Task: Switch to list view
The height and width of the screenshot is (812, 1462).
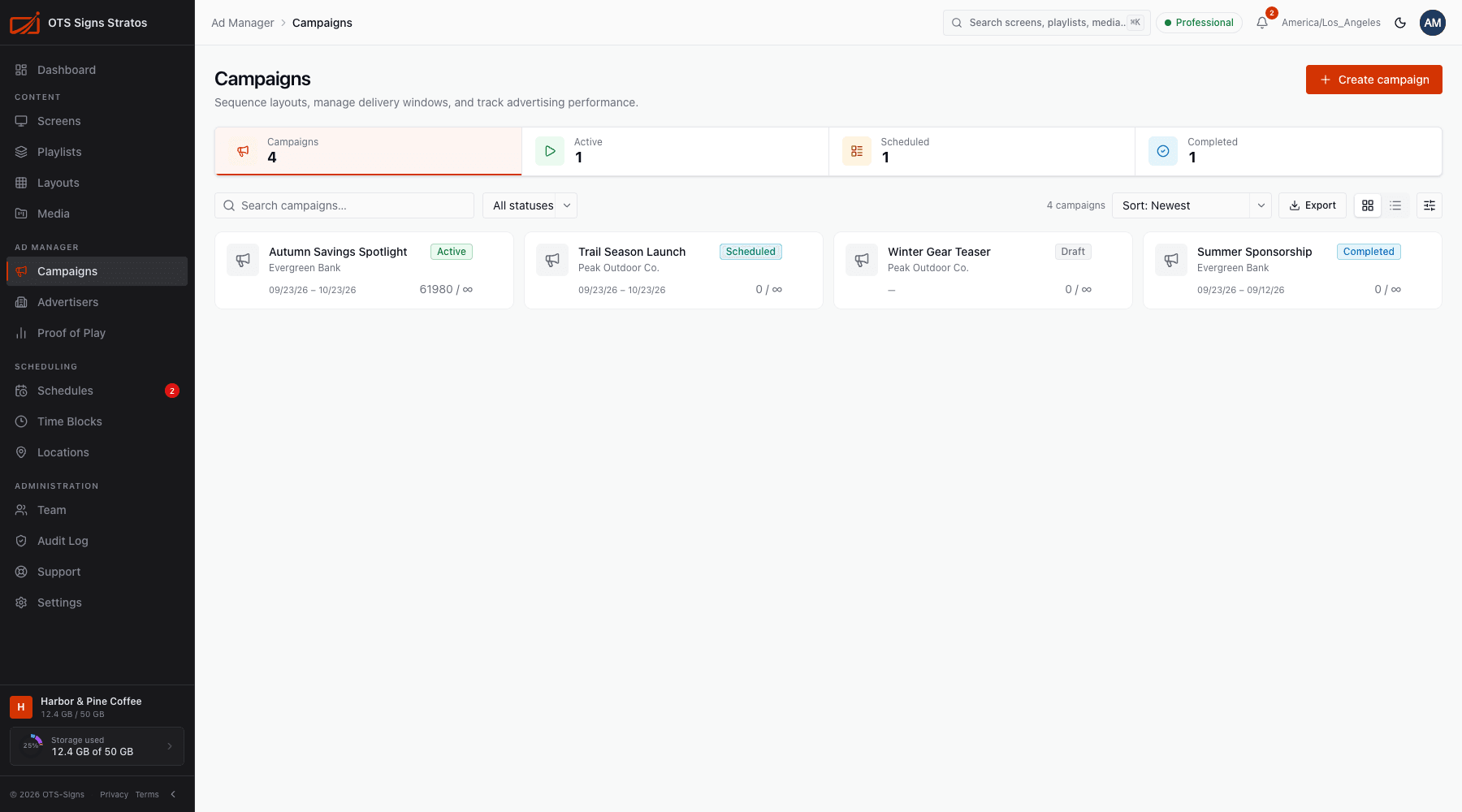Action: click(x=1395, y=205)
